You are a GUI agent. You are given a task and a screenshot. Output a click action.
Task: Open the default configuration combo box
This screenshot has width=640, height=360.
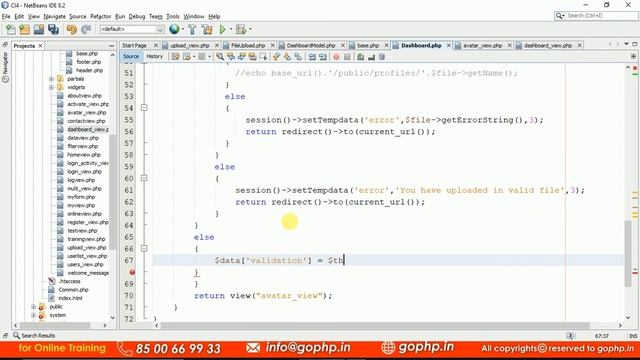pos(131,29)
